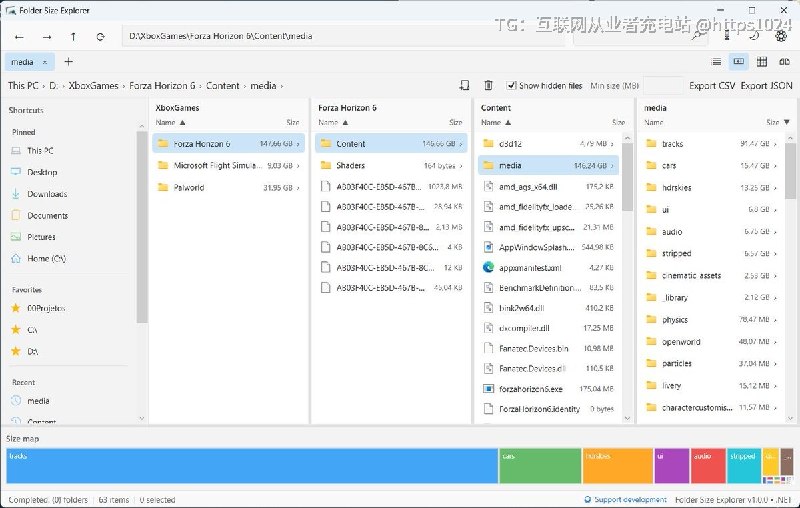Navigate up one folder level
The image size is (800, 508).
73,37
